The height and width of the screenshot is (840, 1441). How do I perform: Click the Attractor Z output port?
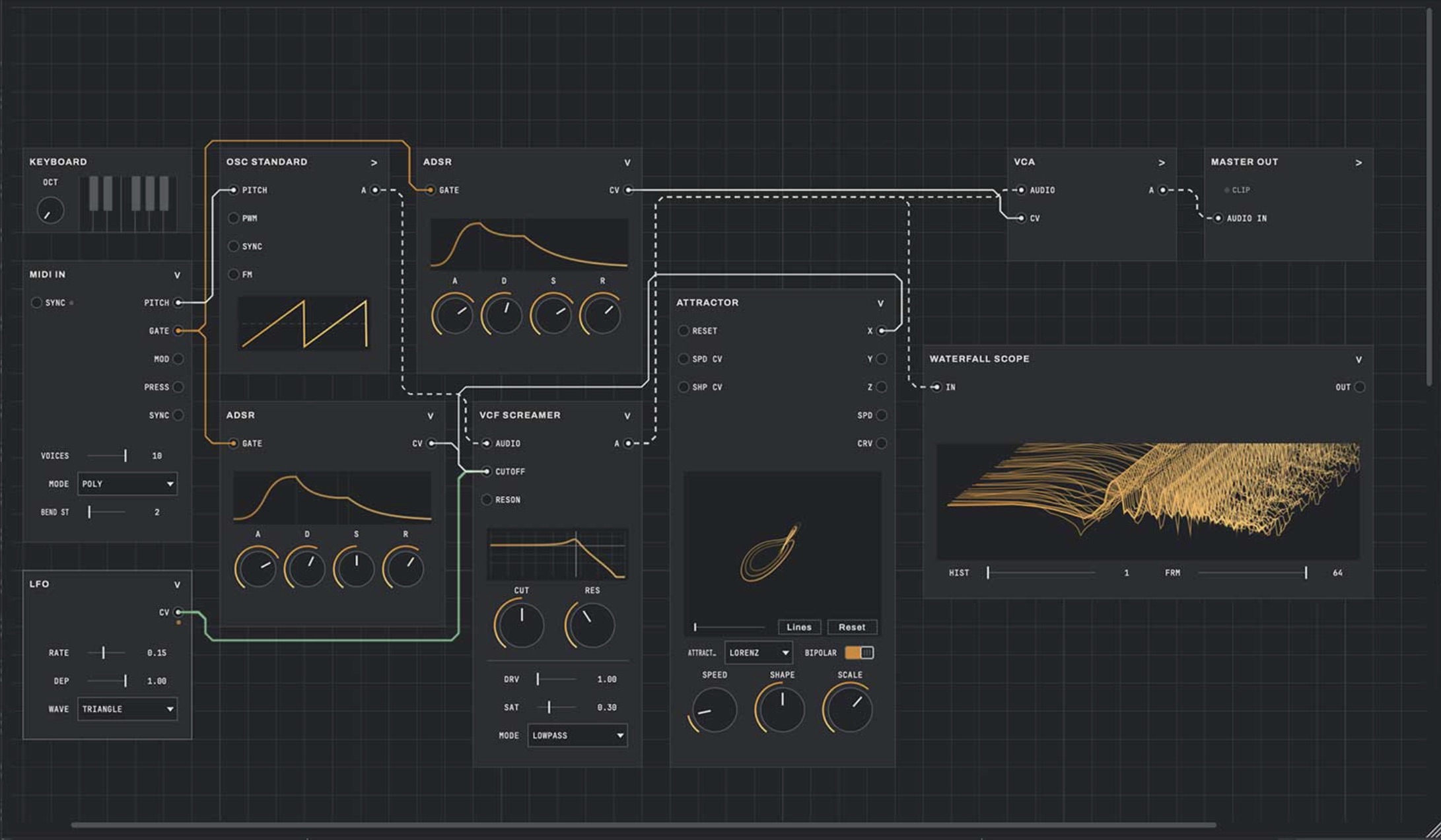pyautogui.click(x=882, y=387)
